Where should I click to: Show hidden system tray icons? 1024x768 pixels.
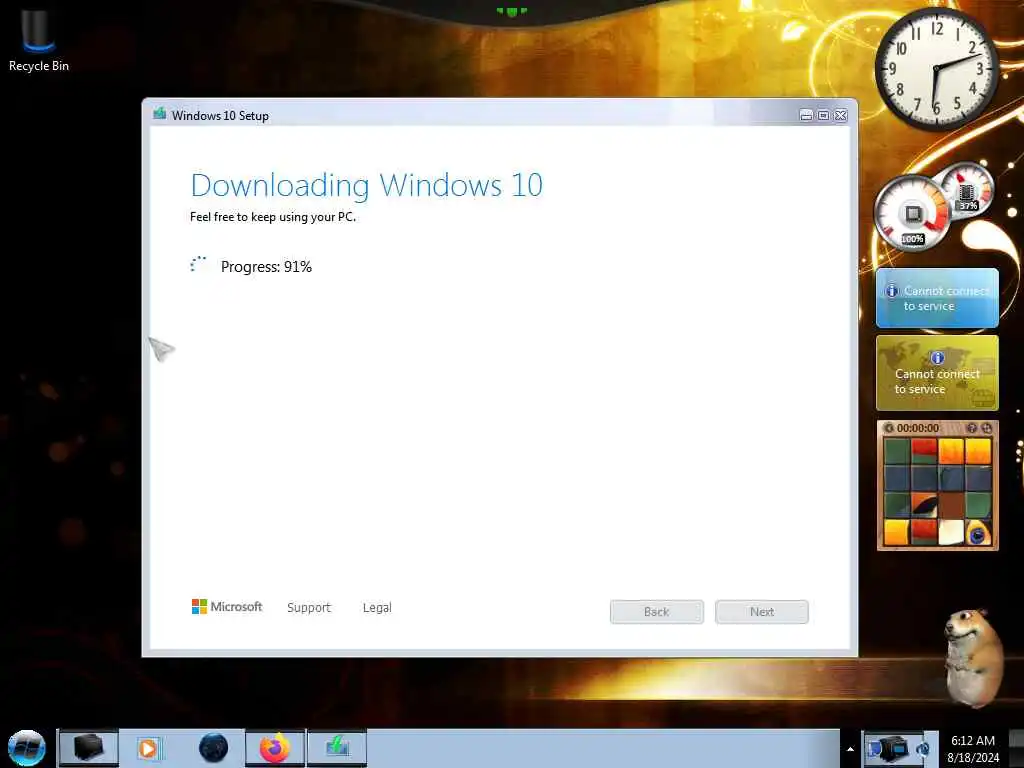point(850,749)
